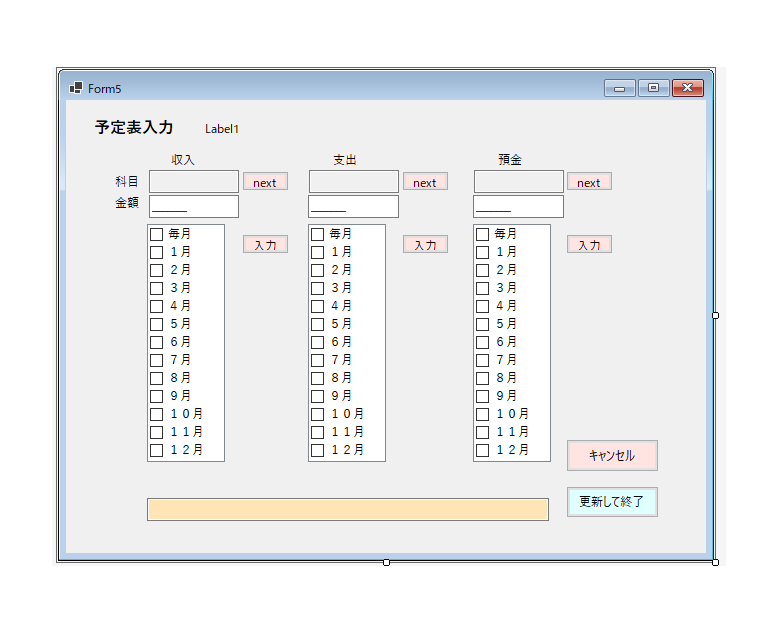Click 入力 button for the 支出 column

pyautogui.click(x=425, y=244)
